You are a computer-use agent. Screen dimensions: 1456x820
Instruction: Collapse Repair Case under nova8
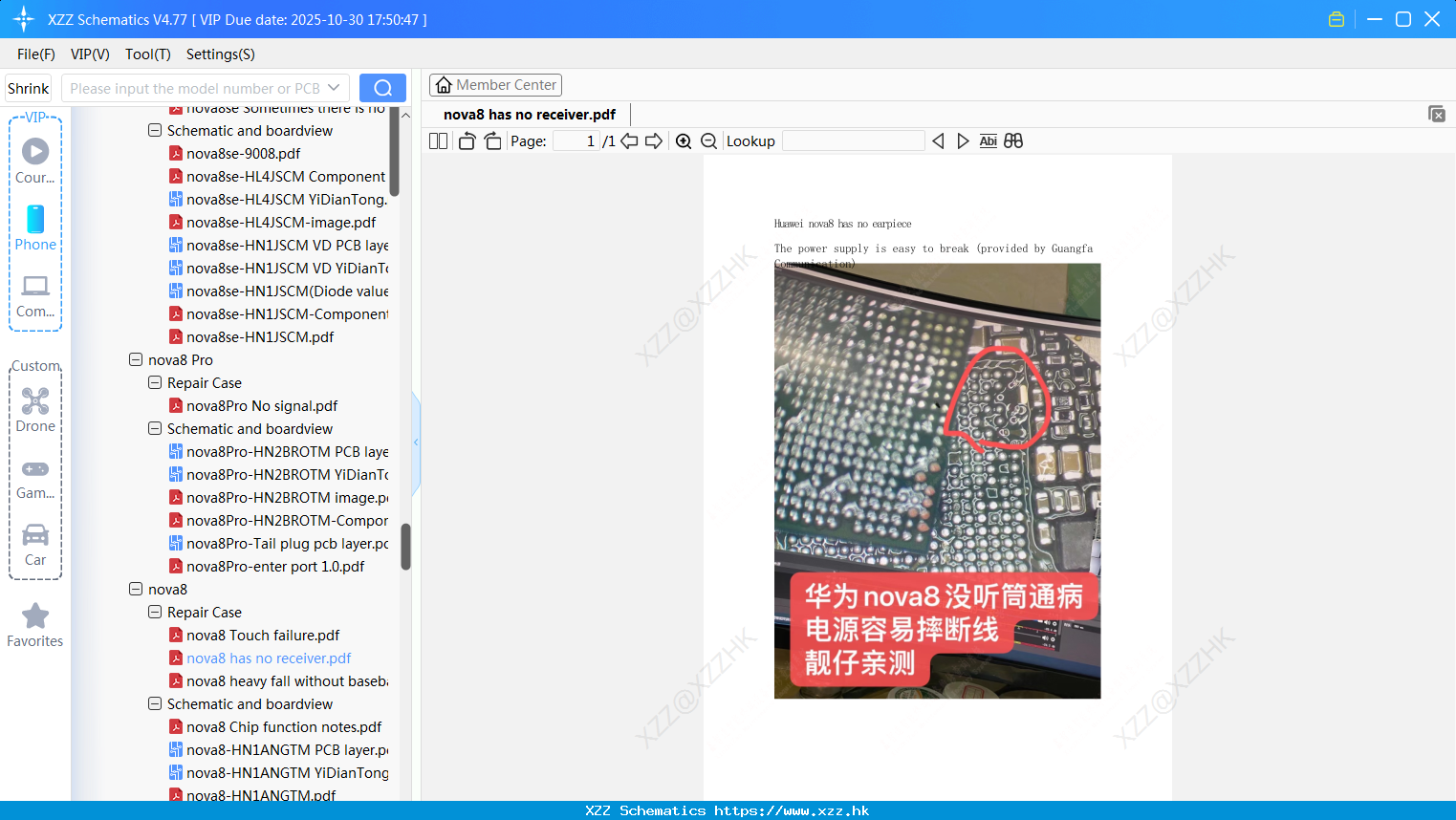tap(155, 613)
